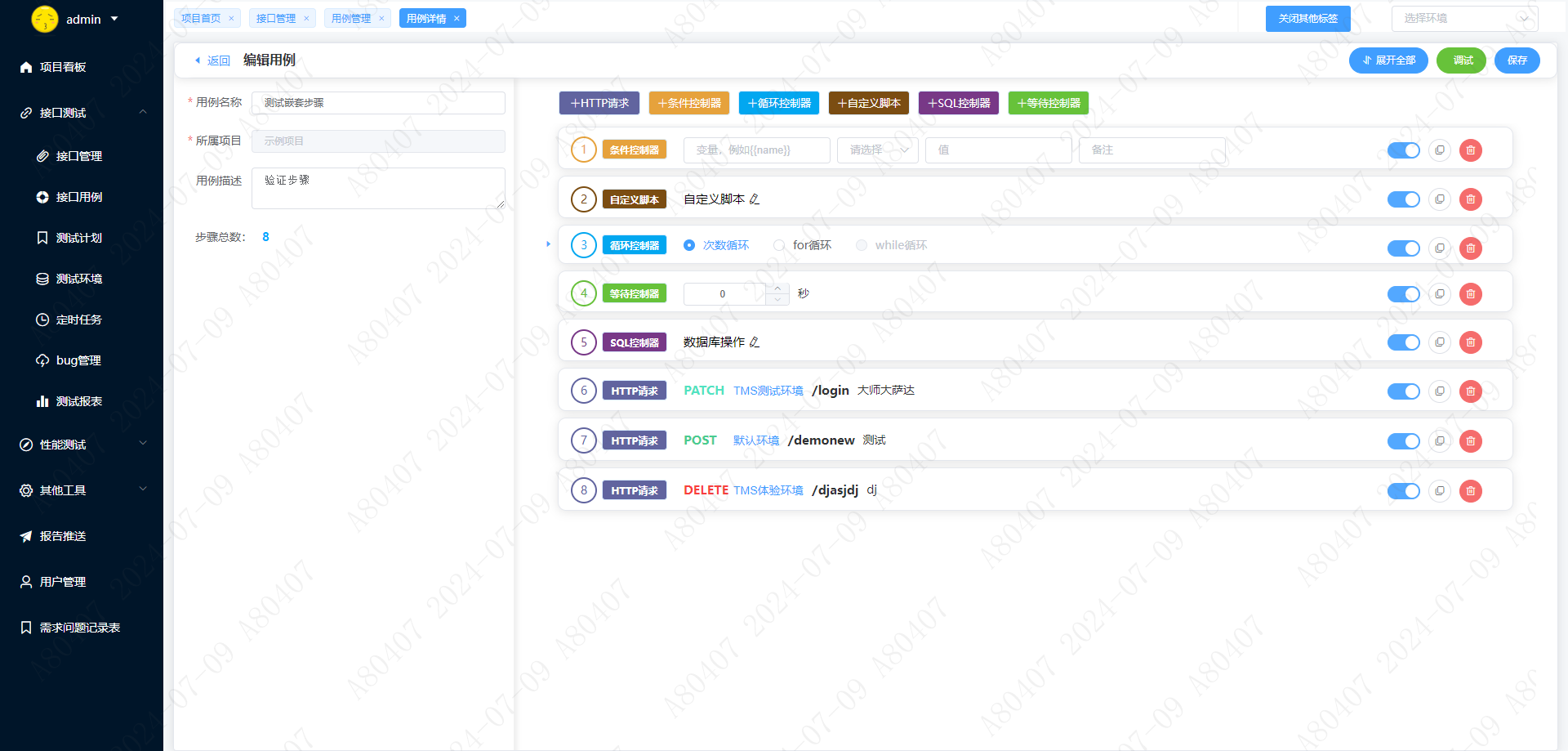Copy the DELETE /djasjdj step
1568x751 pixels.
coord(1440,491)
